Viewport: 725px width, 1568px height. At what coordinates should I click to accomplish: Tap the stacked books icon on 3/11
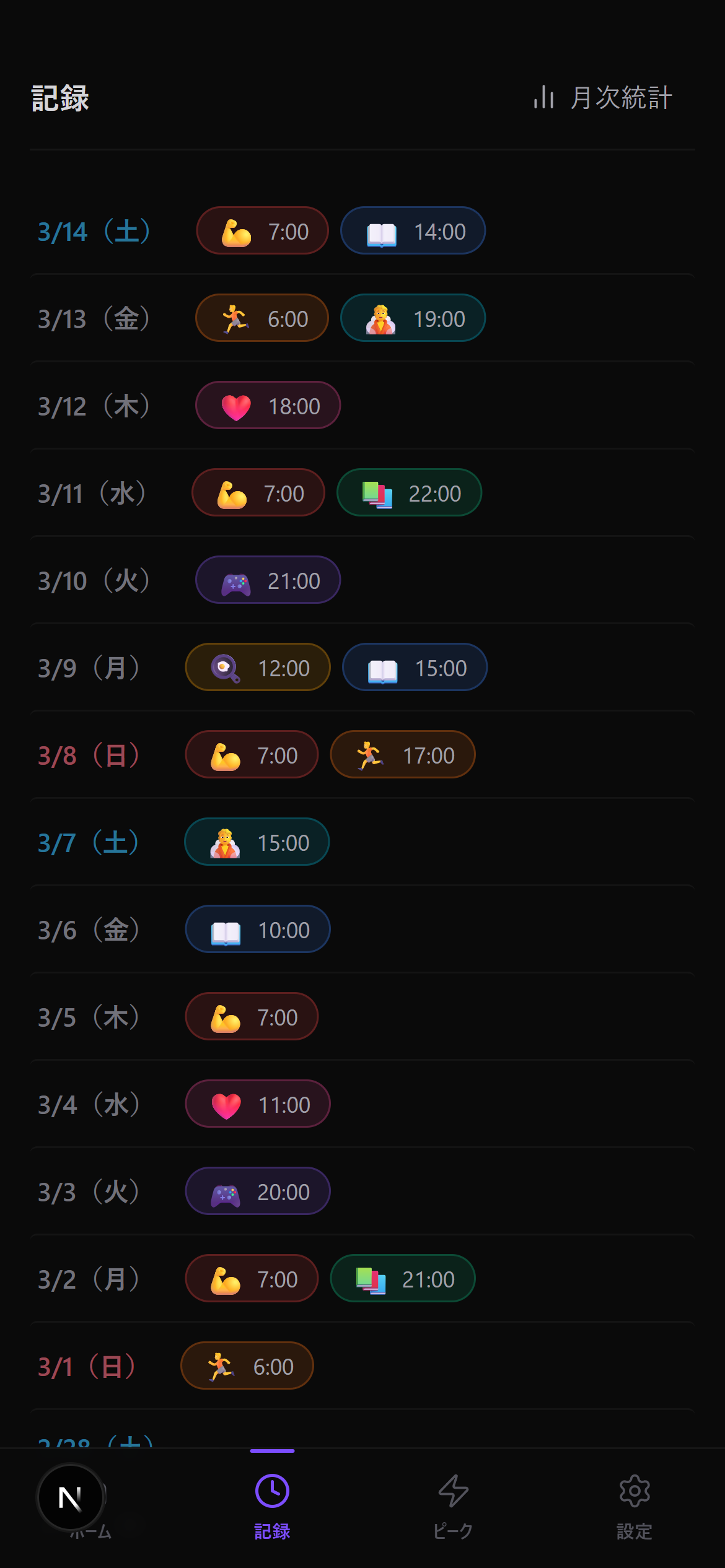(377, 494)
